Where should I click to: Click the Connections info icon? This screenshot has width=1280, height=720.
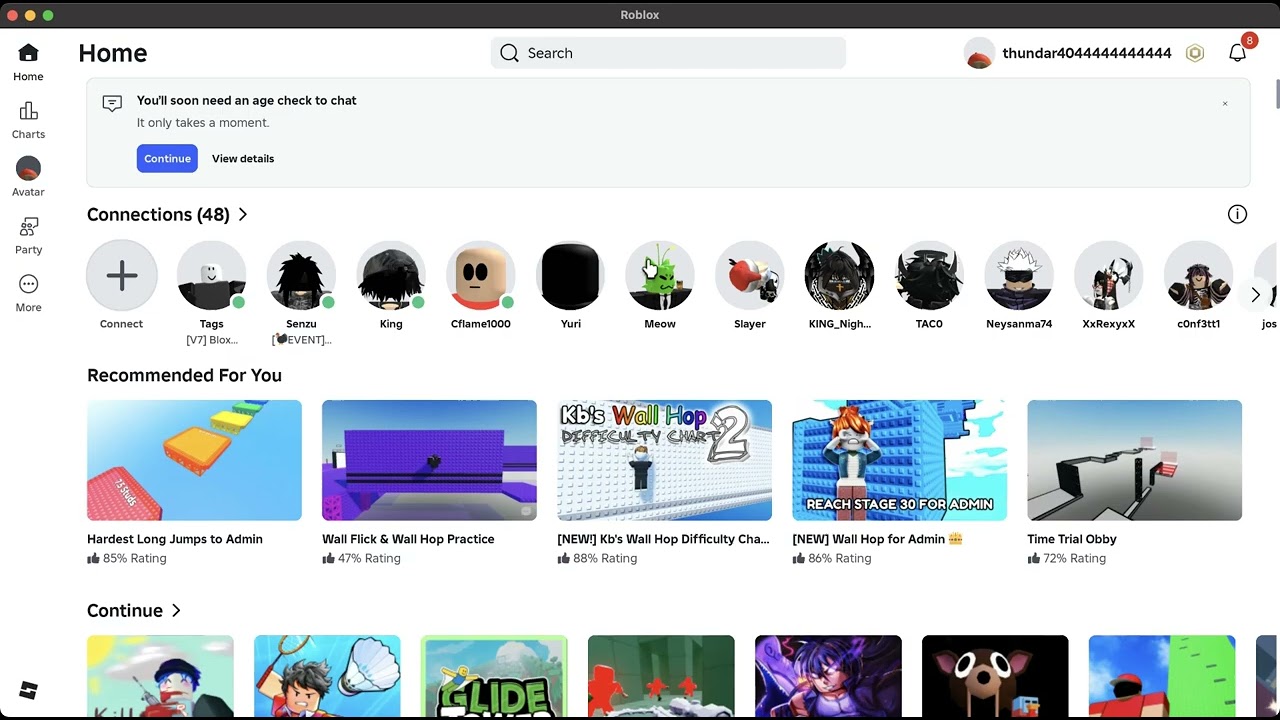click(1237, 214)
